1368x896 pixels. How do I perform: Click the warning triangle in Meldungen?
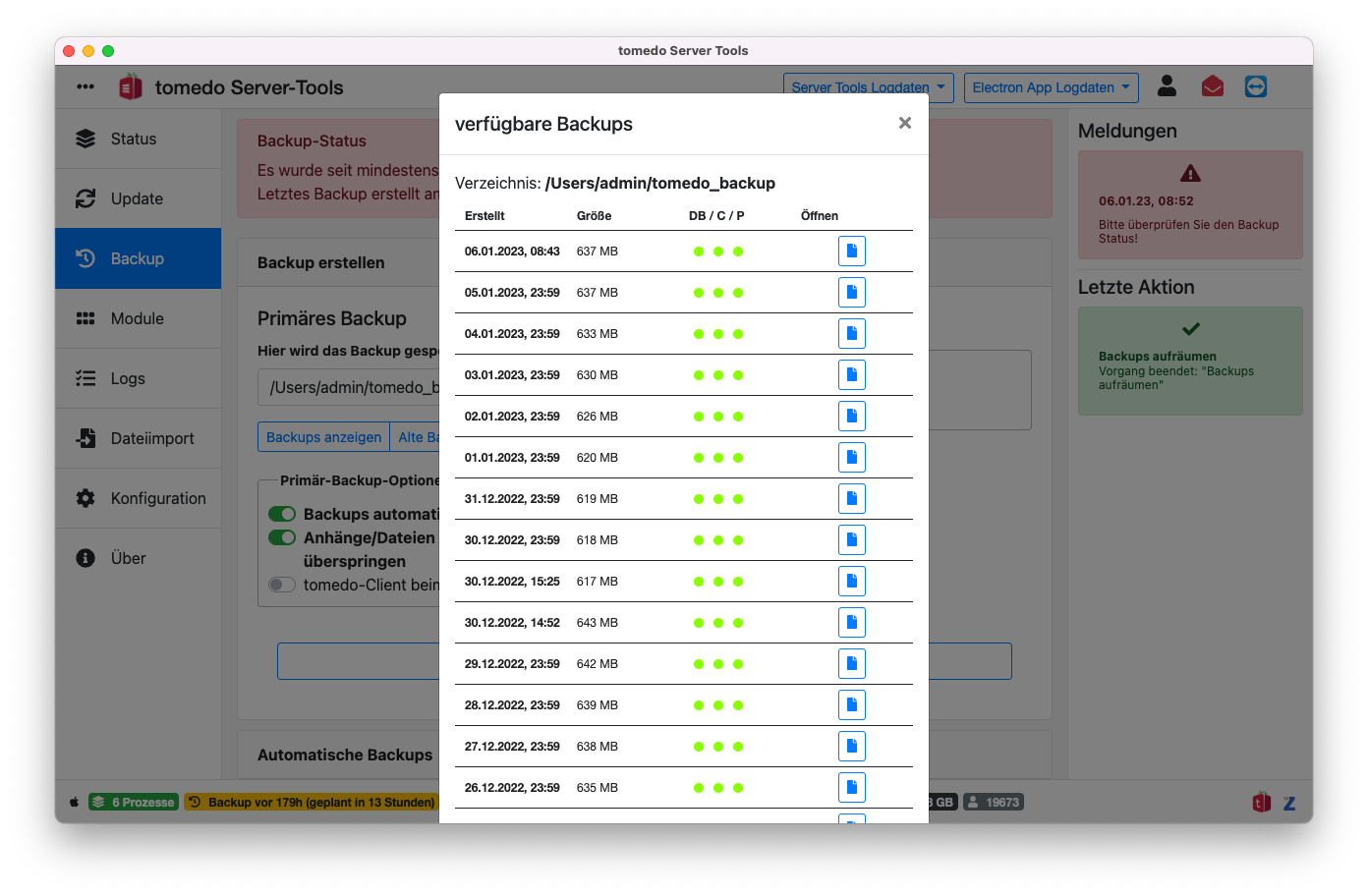coord(1190,174)
